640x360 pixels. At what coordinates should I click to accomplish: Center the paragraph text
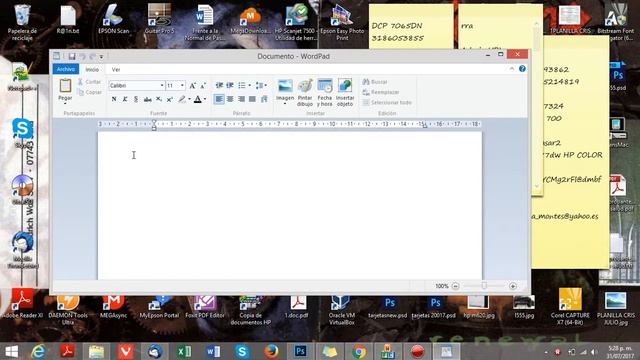pyautogui.click(x=230, y=99)
